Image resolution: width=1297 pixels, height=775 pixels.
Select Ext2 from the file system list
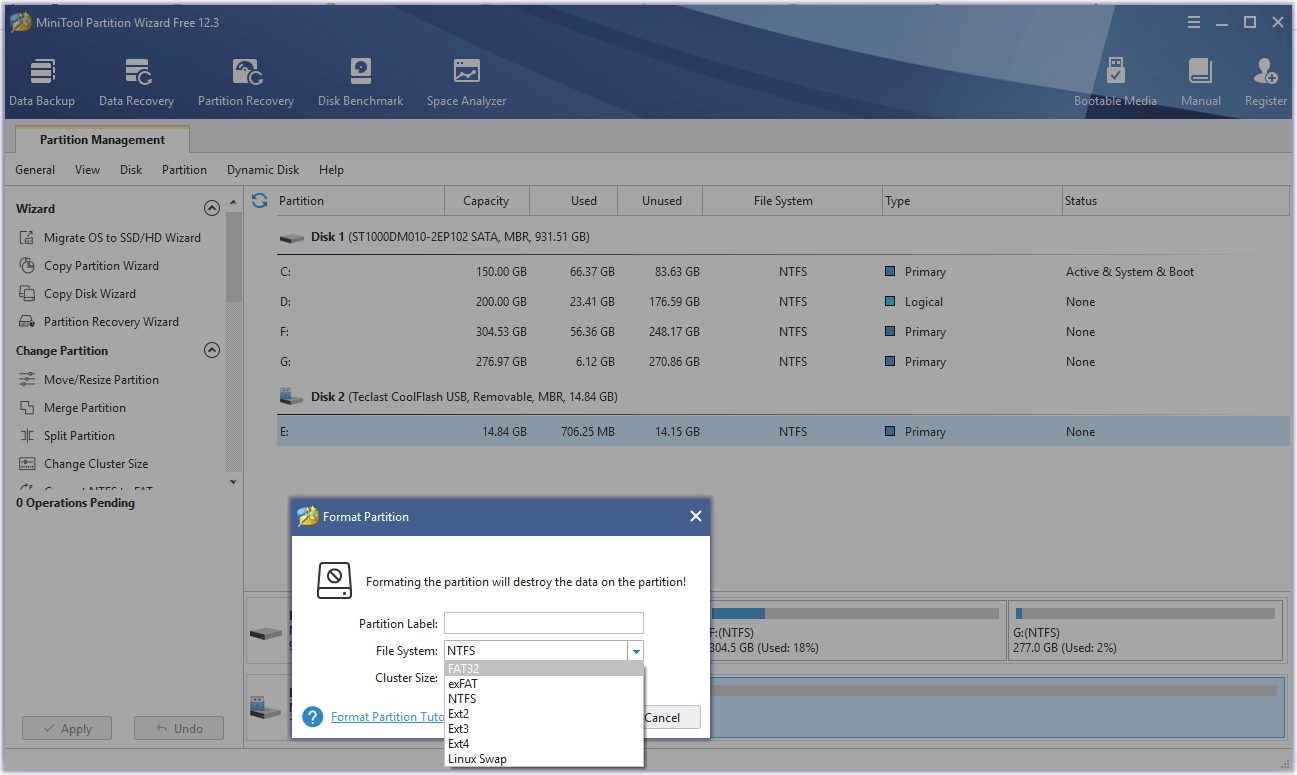pos(544,714)
